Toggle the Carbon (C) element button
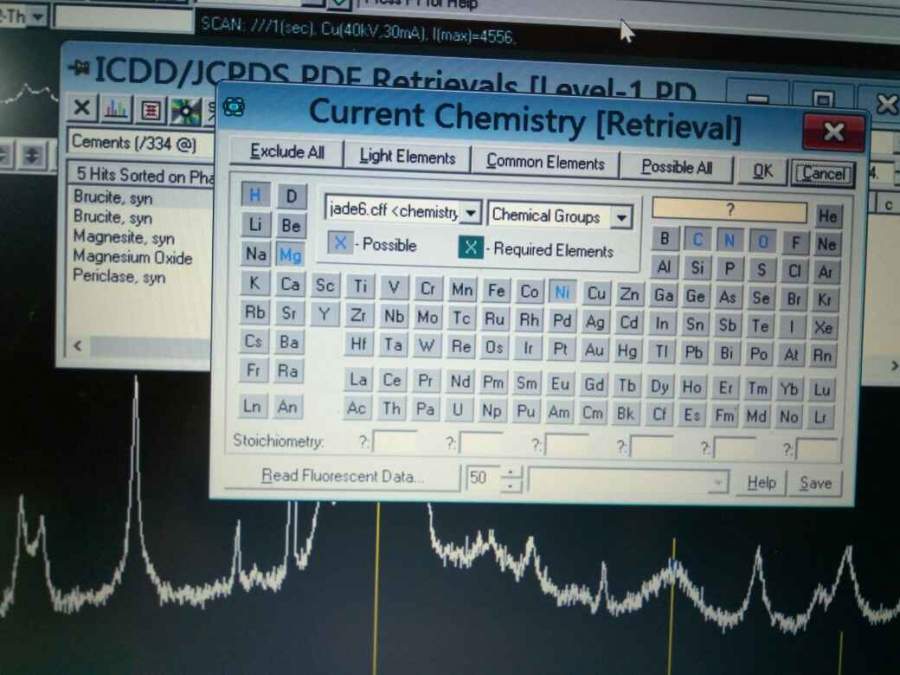Image resolution: width=900 pixels, height=675 pixels. tap(697, 239)
